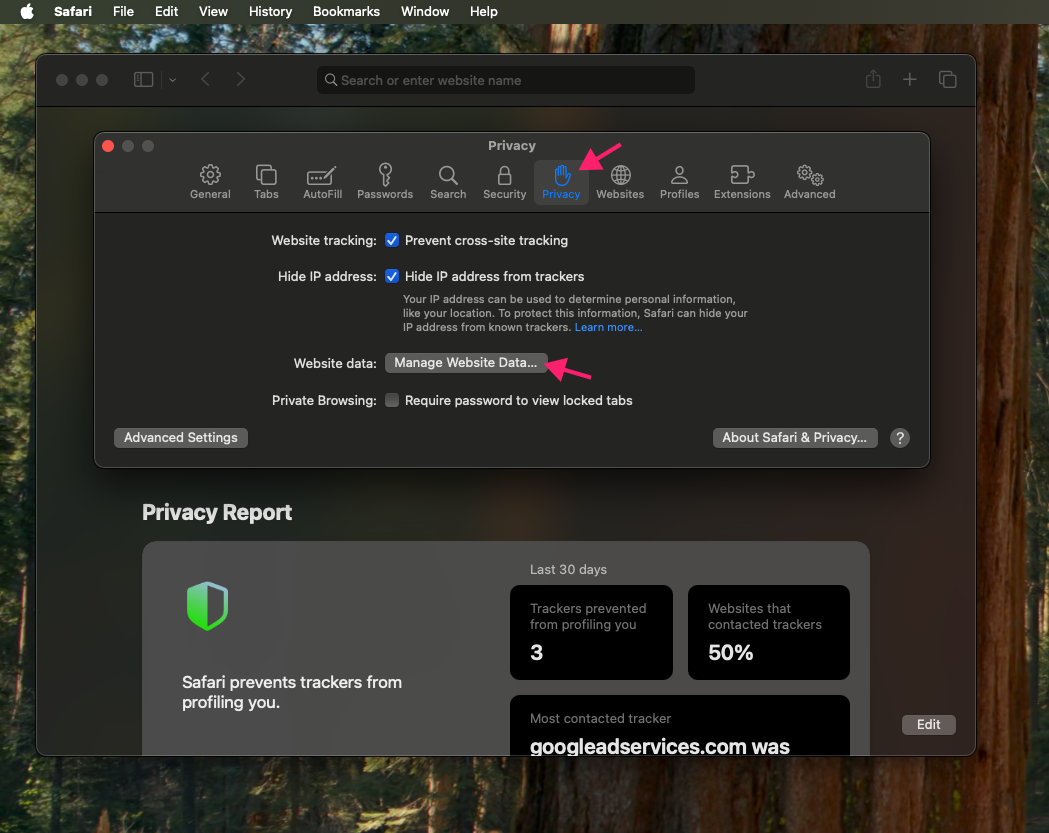Screen dimensions: 1049x833
Task: Open the Websites settings pane
Action: tap(619, 182)
